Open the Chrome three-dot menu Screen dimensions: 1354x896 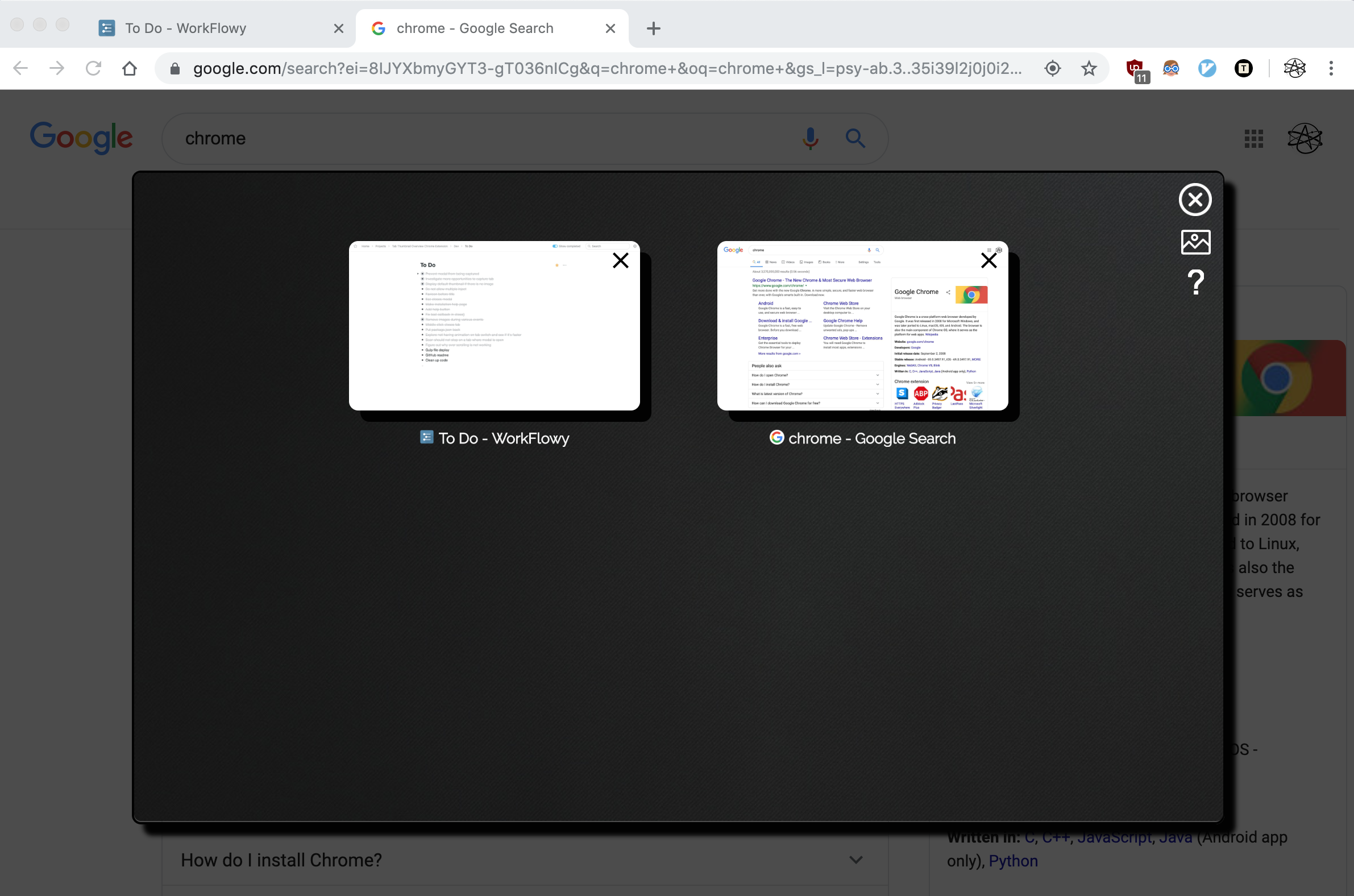pyautogui.click(x=1331, y=69)
